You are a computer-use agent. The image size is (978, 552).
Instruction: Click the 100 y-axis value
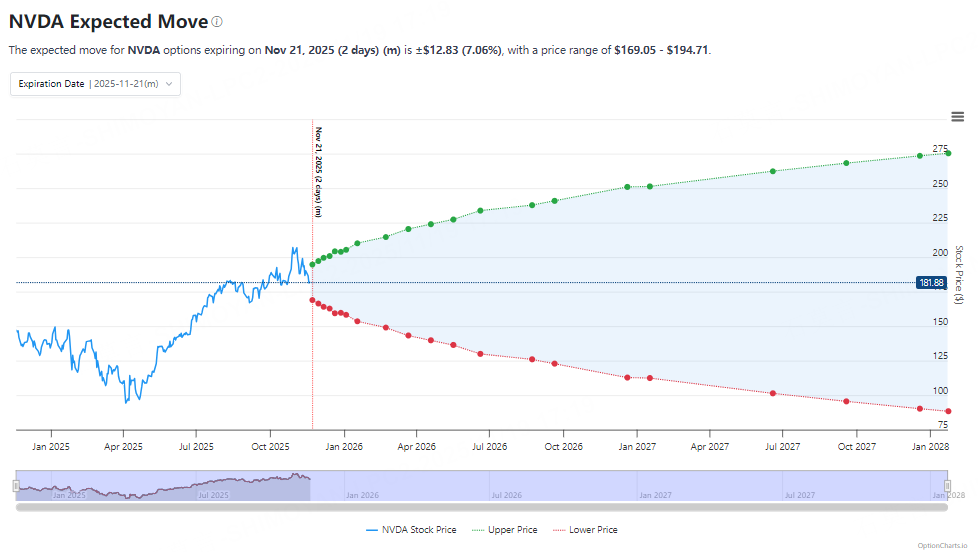click(940, 390)
